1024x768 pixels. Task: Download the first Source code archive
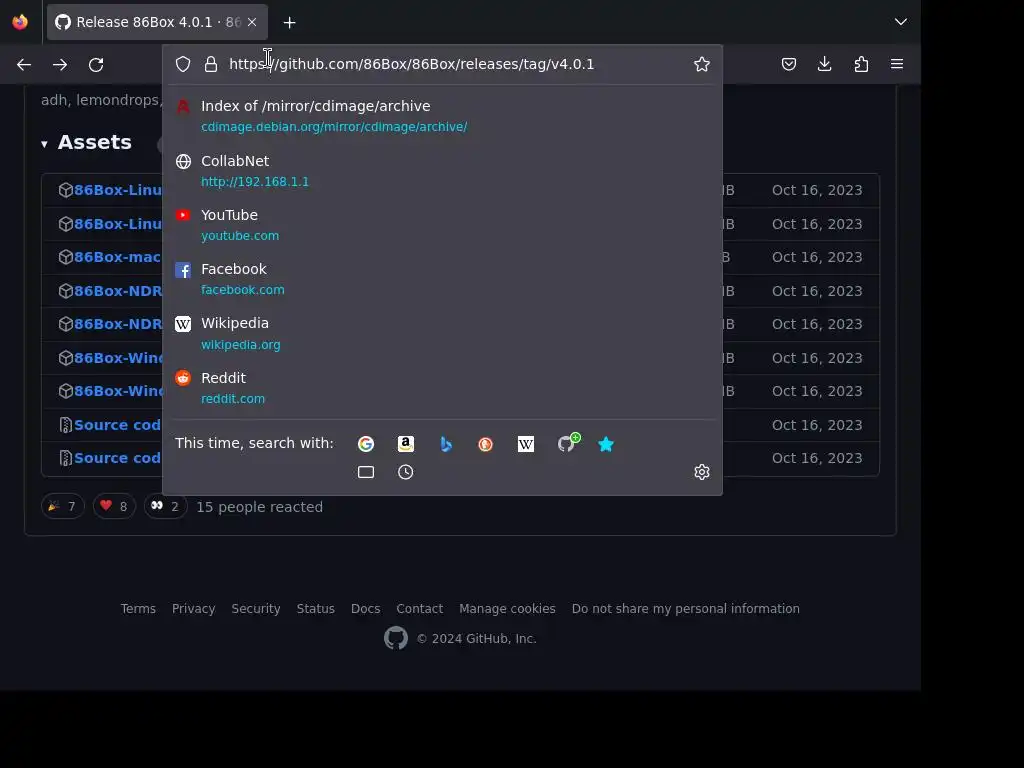pyautogui.click(x=118, y=425)
